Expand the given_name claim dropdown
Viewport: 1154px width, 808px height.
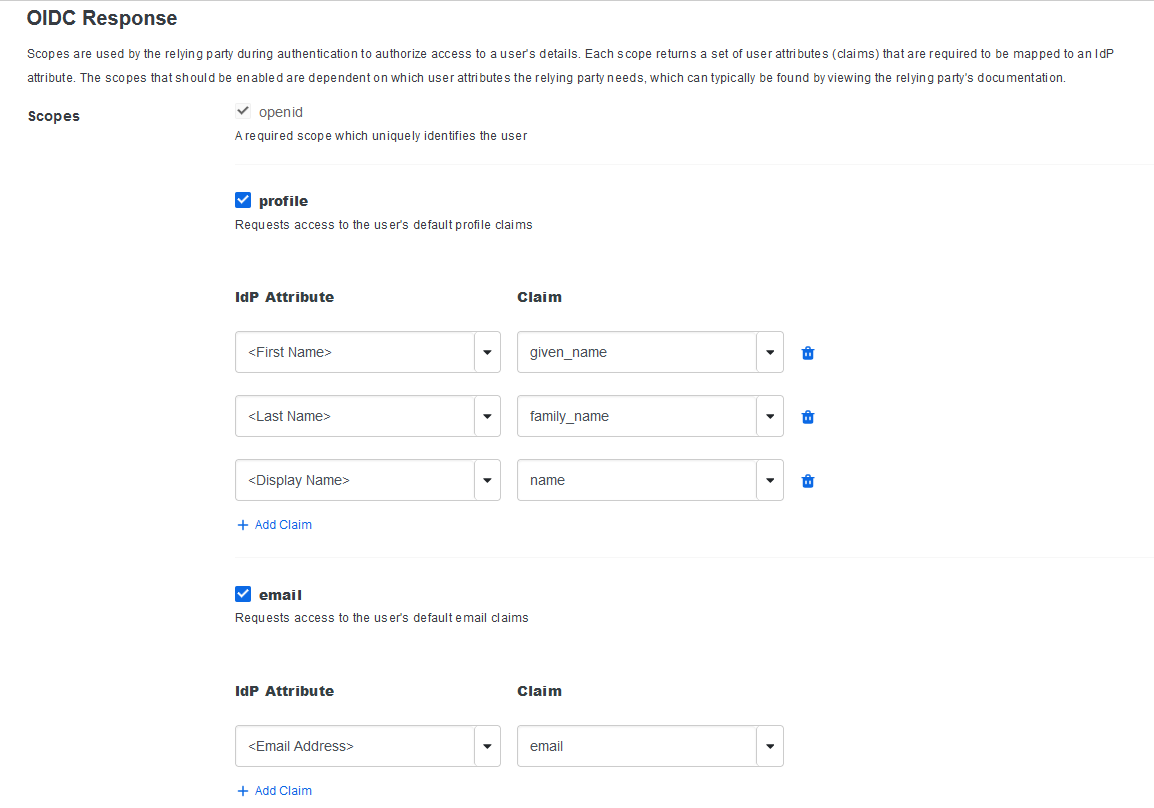pyautogui.click(x=770, y=352)
